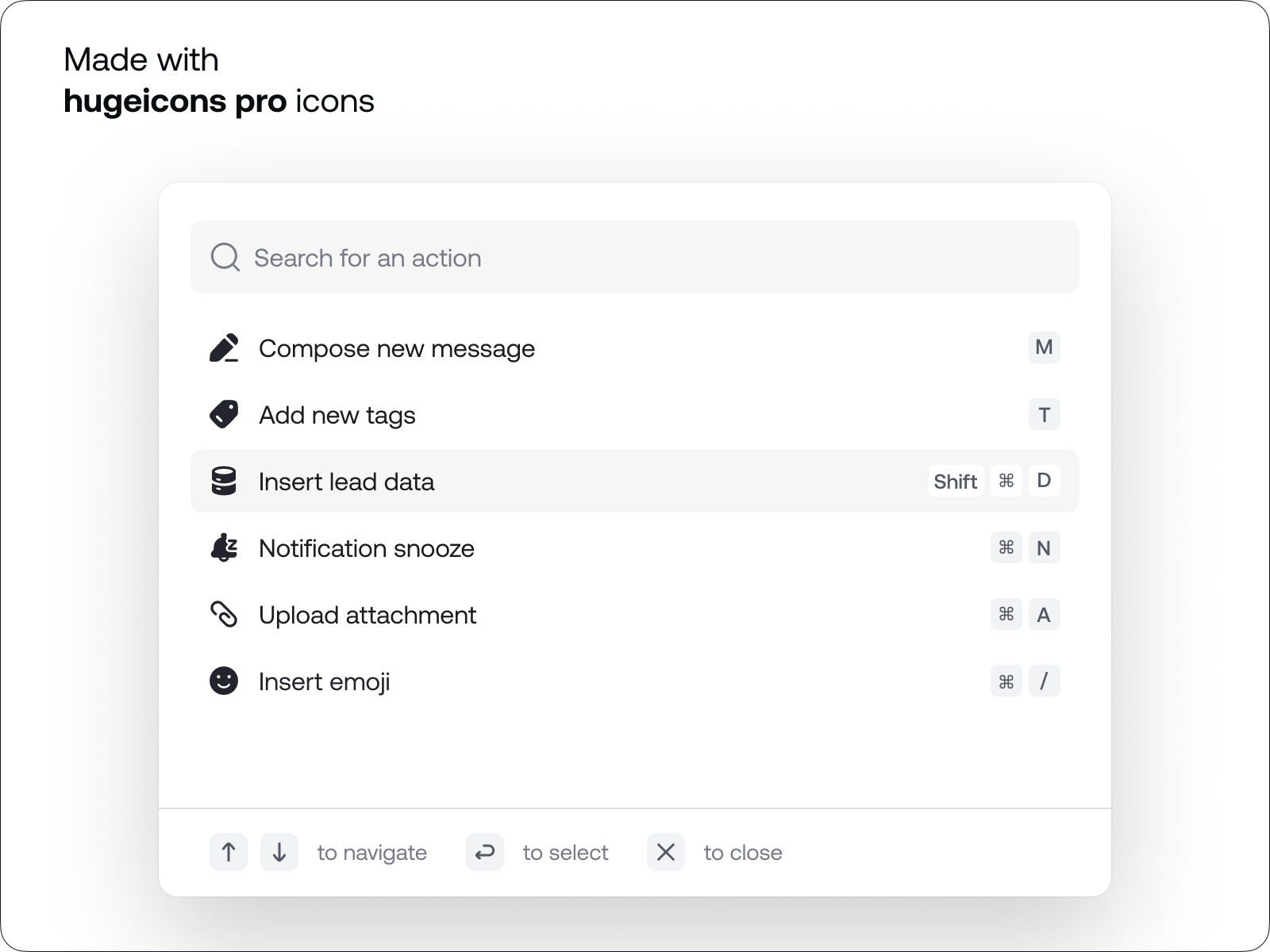
Task: Click the T shortcut badge
Action: [1045, 414]
